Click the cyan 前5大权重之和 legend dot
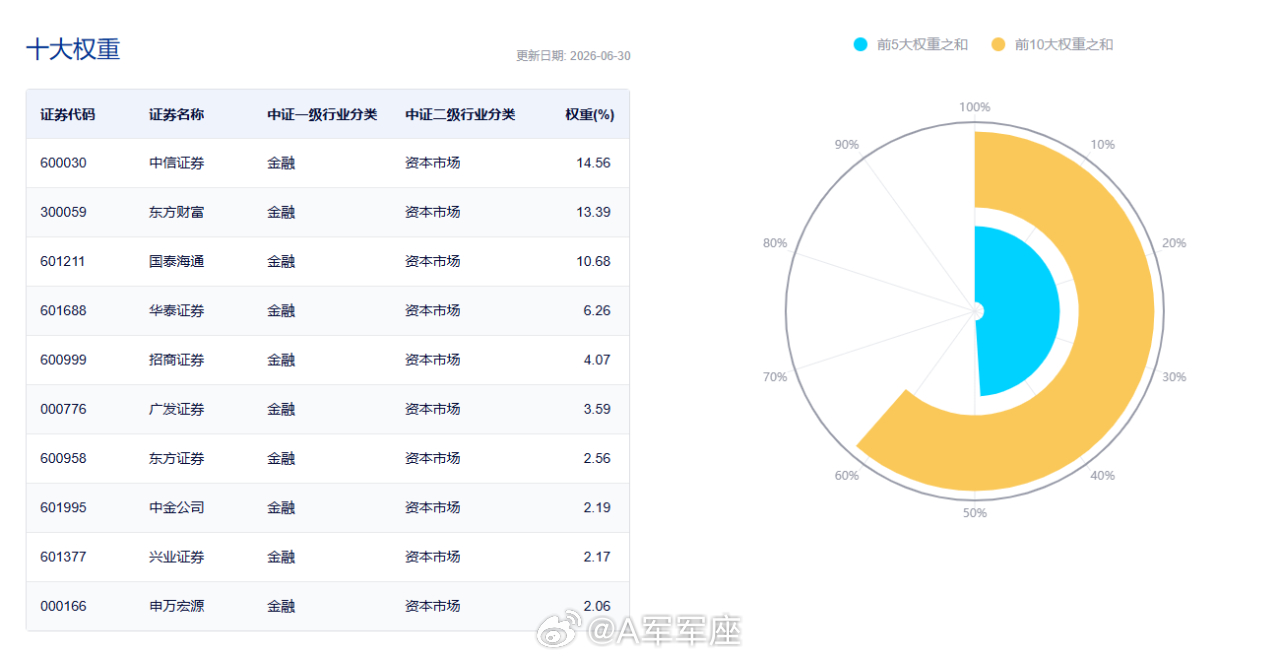The width and height of the screenshot is (1280, 661). (861, 44)
